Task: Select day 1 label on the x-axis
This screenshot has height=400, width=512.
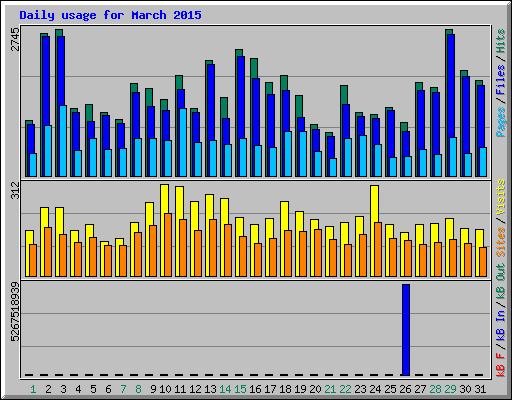Action: [33, 389]
